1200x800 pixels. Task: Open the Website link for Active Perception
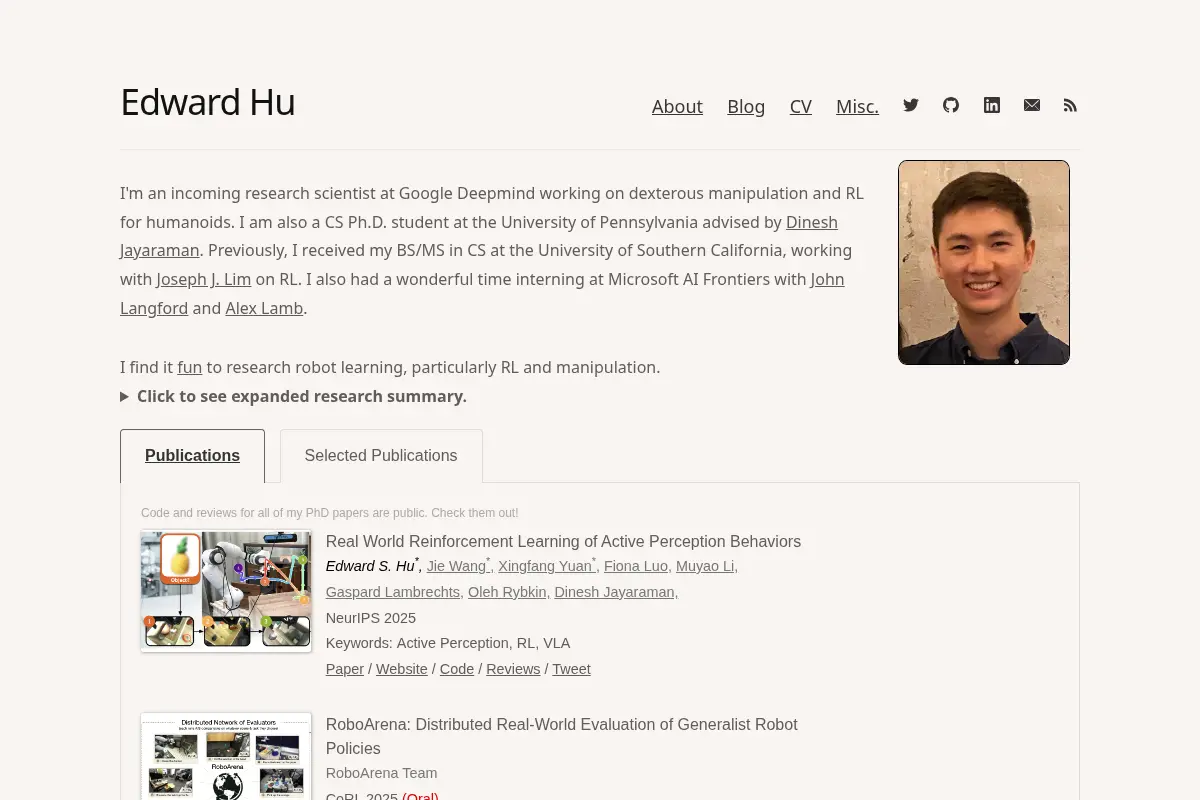(402, 669)
